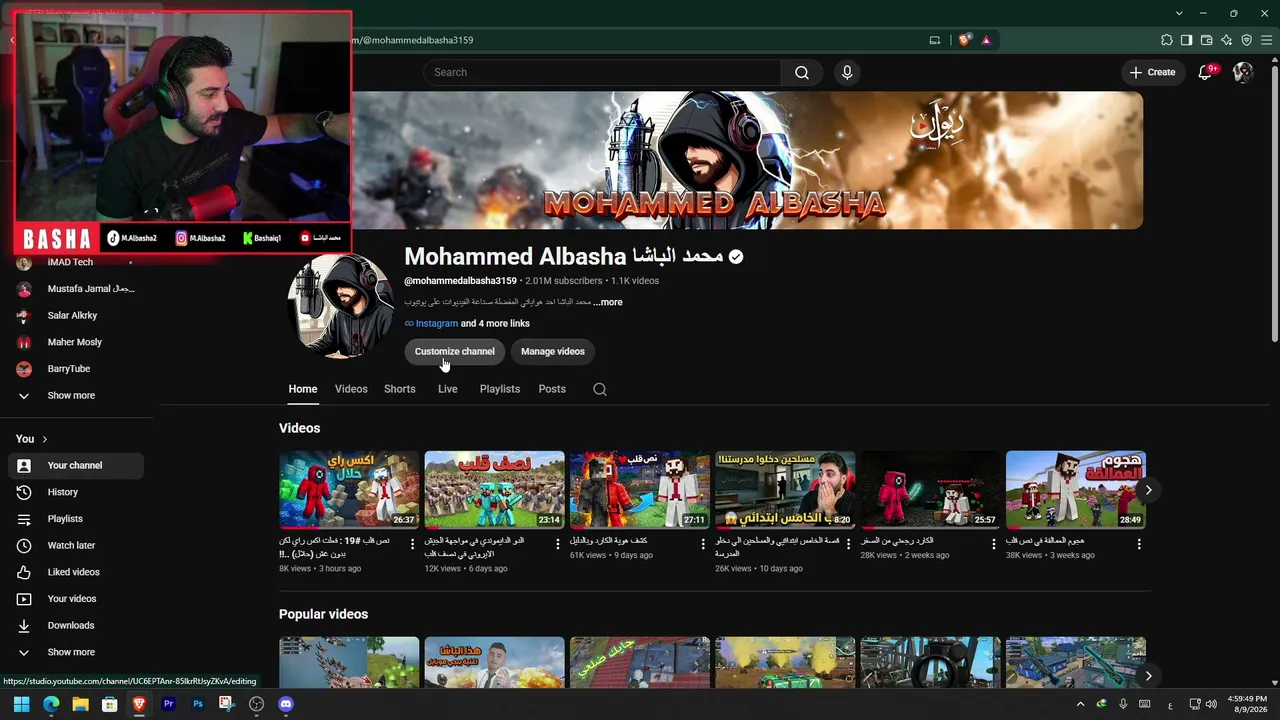This screenshot has width=1280, height=720.
Task: Click the YouTube search input field
Action: click(x=602, y=72)
